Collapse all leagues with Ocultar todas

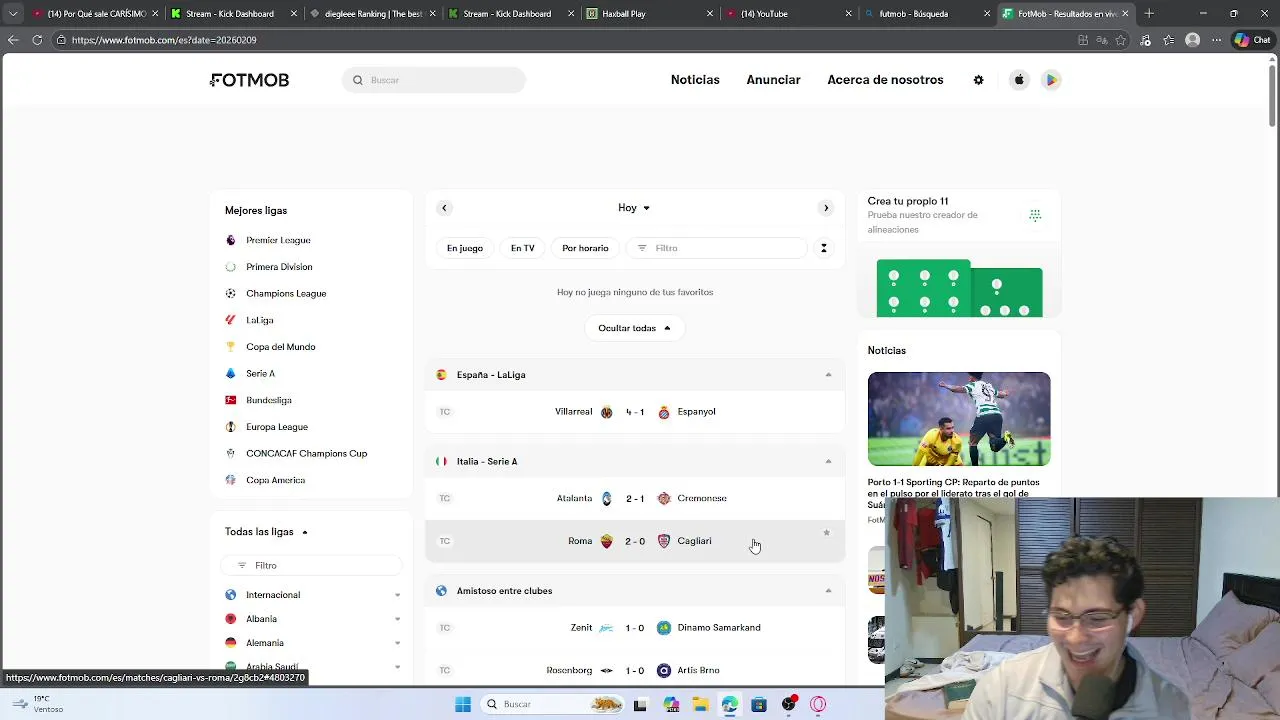634,328
